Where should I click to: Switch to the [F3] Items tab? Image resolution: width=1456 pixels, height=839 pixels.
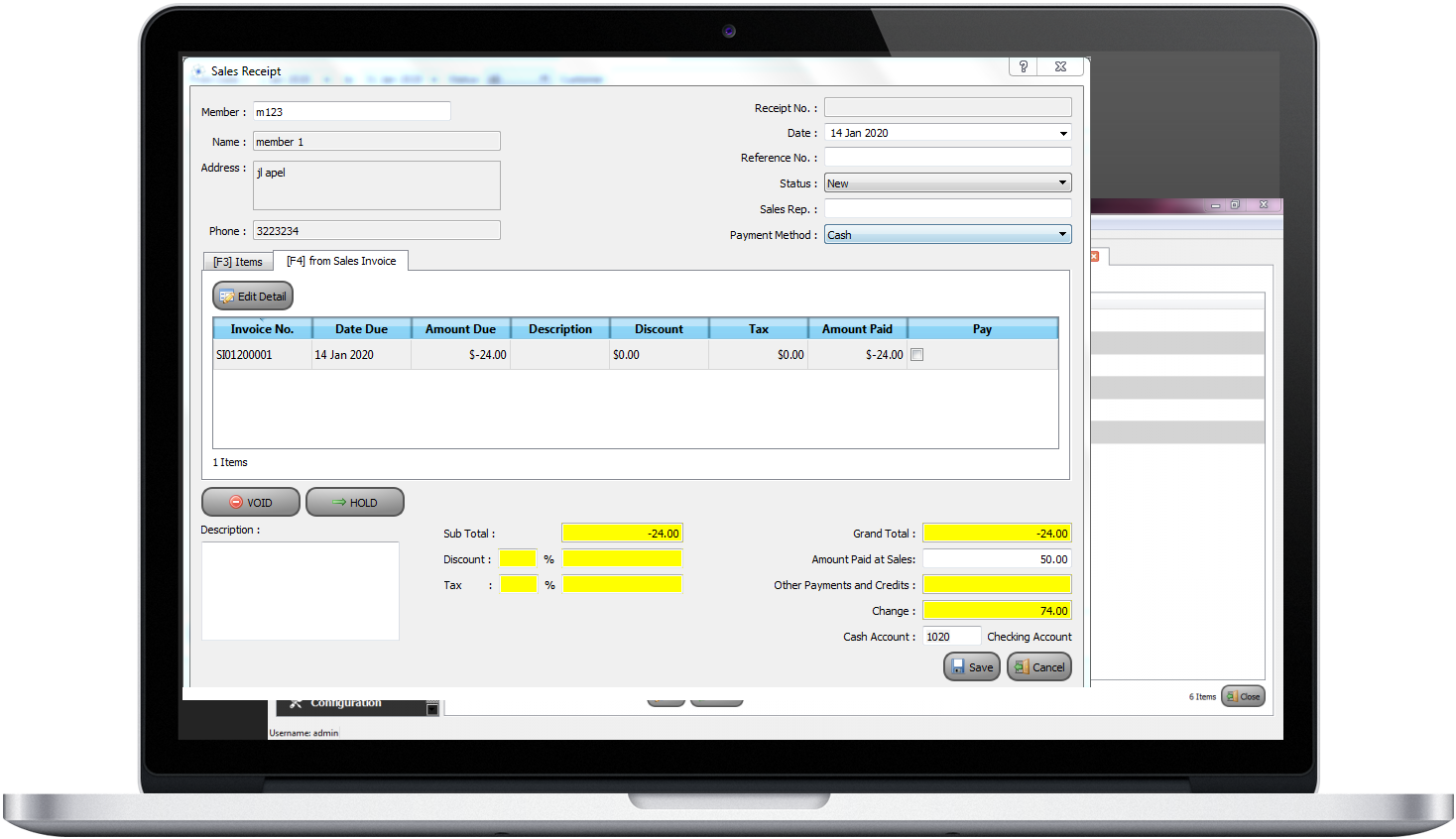pyautogui.click(x=238, y=262)
